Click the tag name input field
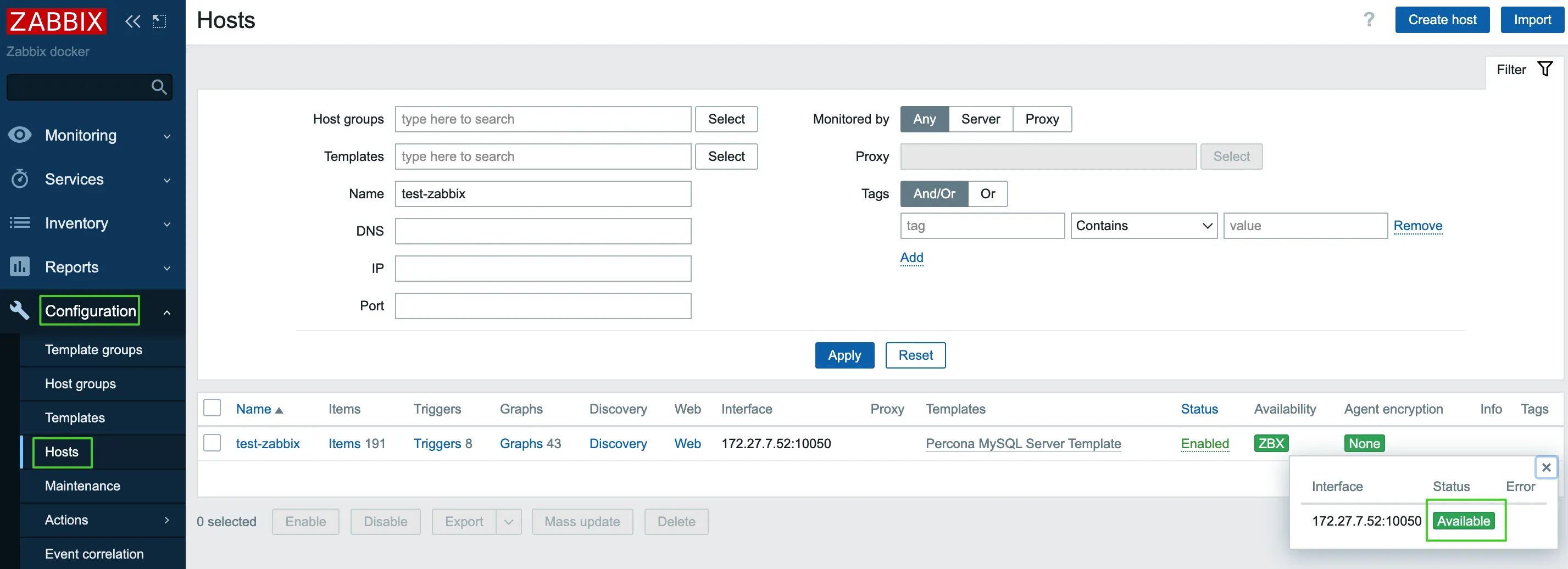The width and height of the screenshot is (1568, 569). coord(982,225)
